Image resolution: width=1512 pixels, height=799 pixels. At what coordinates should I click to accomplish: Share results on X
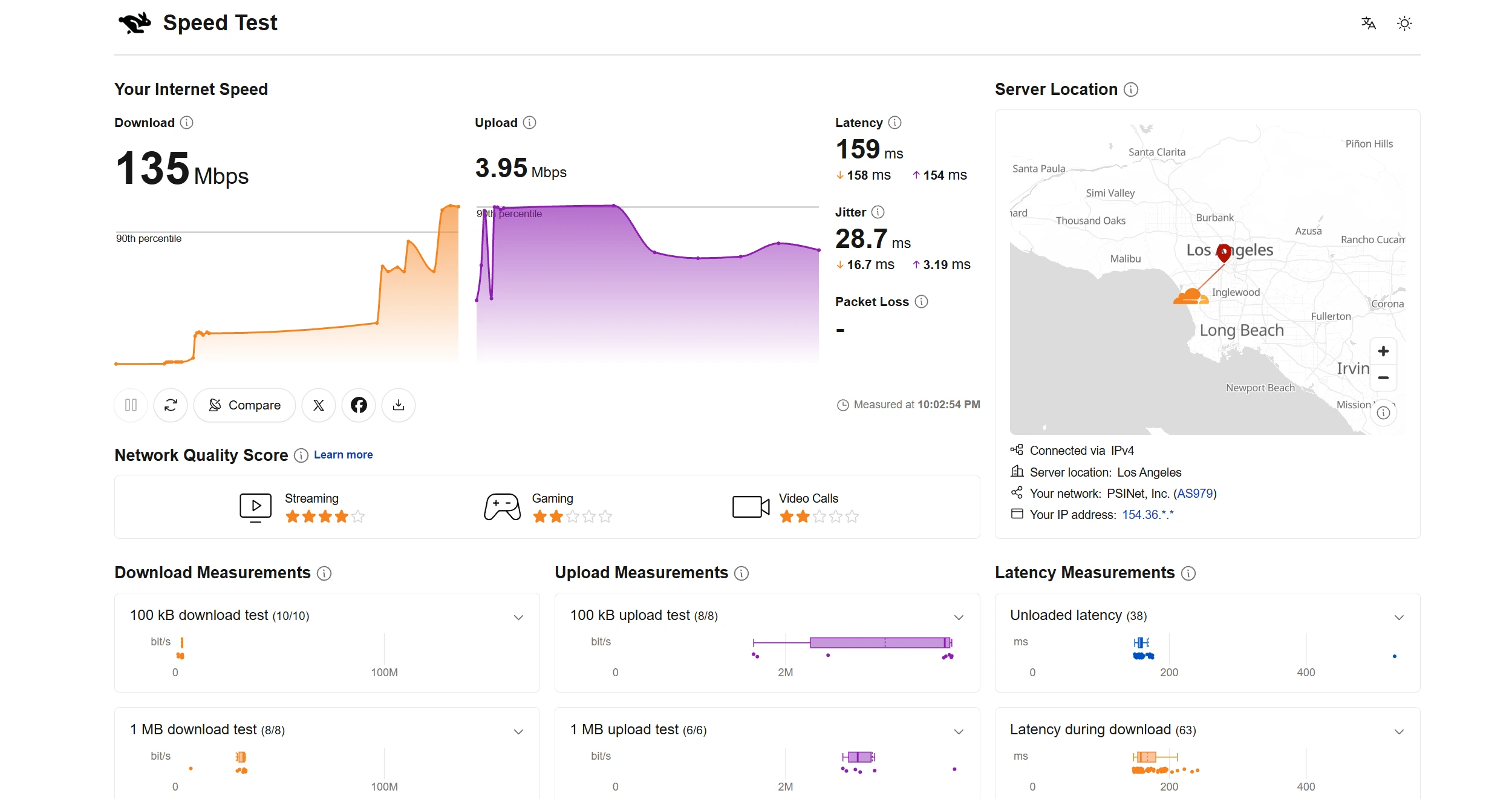pos(319,405)
